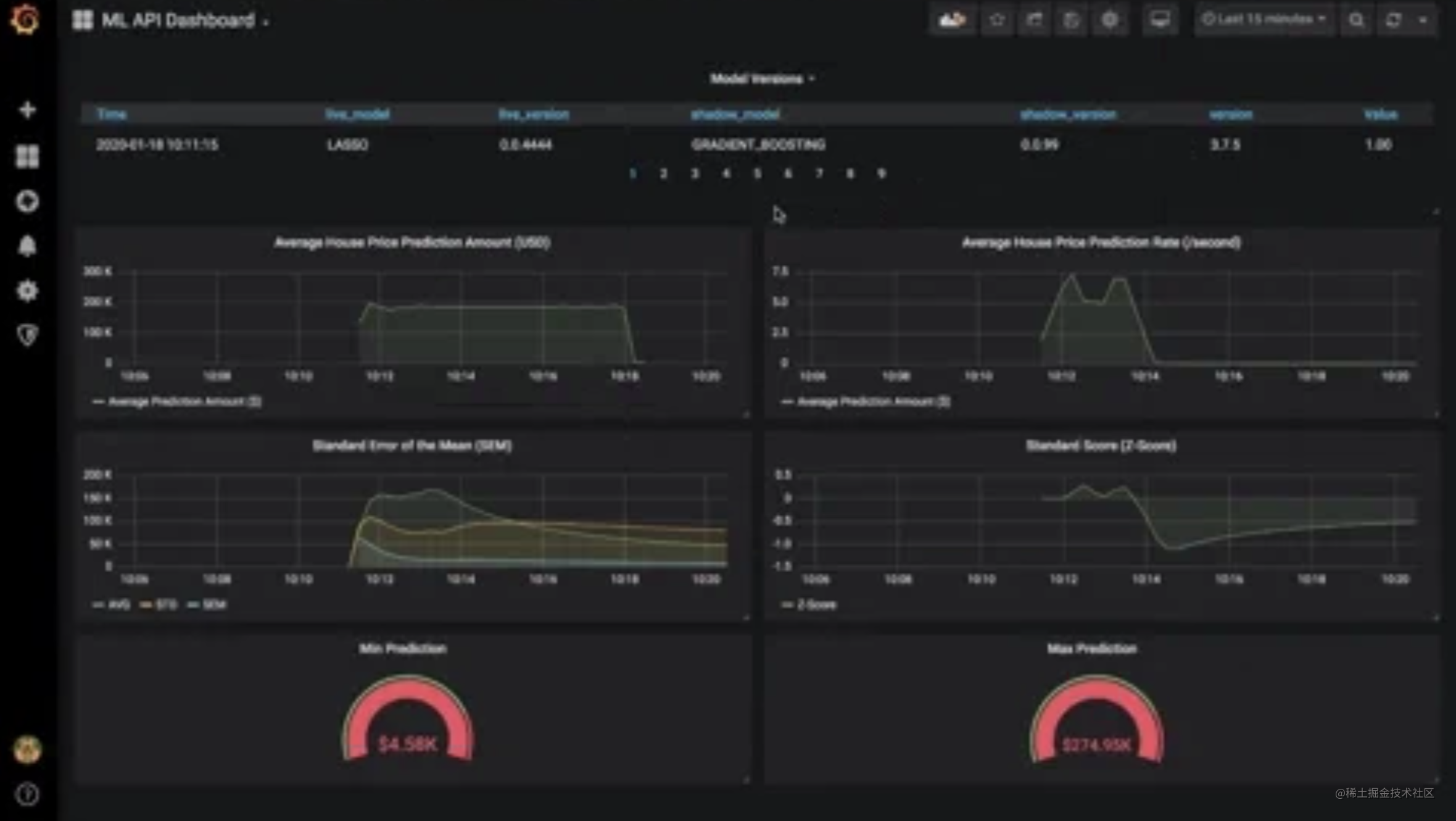The image size is (1456, 821).
Task: Click the STD orange legend color swatch
Action: [x=146, y=605]
